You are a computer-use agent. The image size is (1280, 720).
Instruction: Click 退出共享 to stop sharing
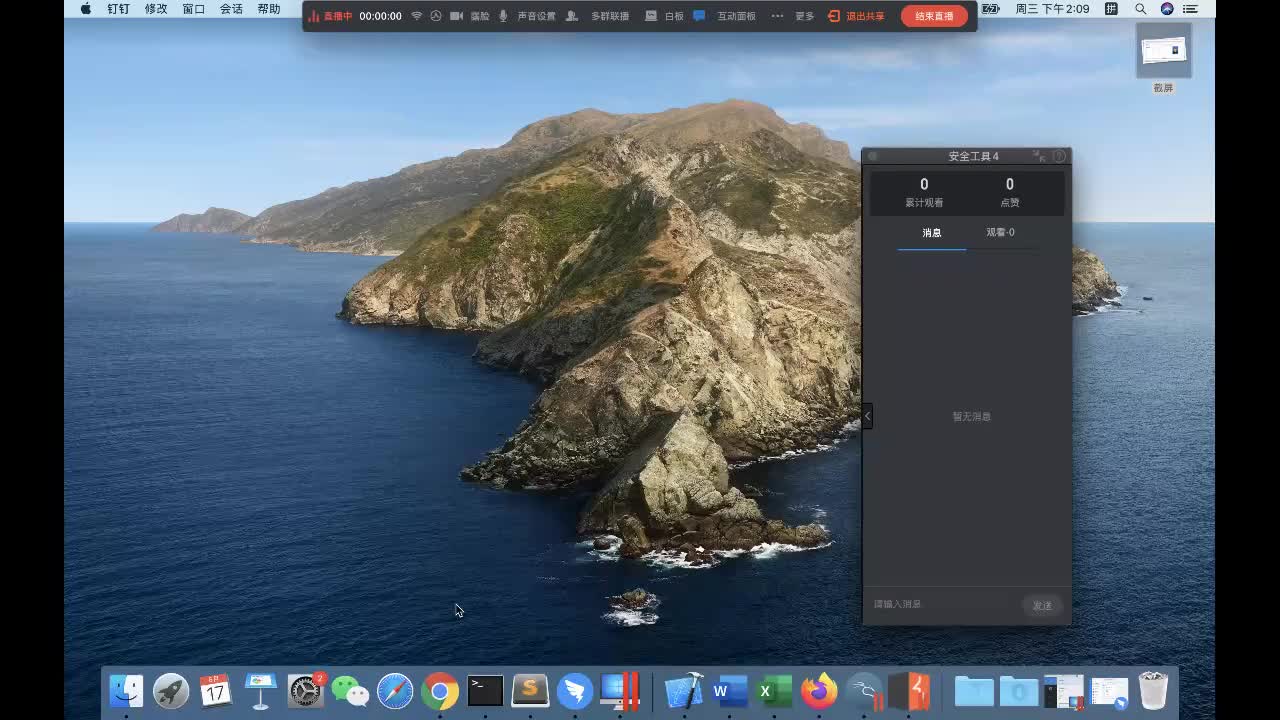[x=857, y=16]
